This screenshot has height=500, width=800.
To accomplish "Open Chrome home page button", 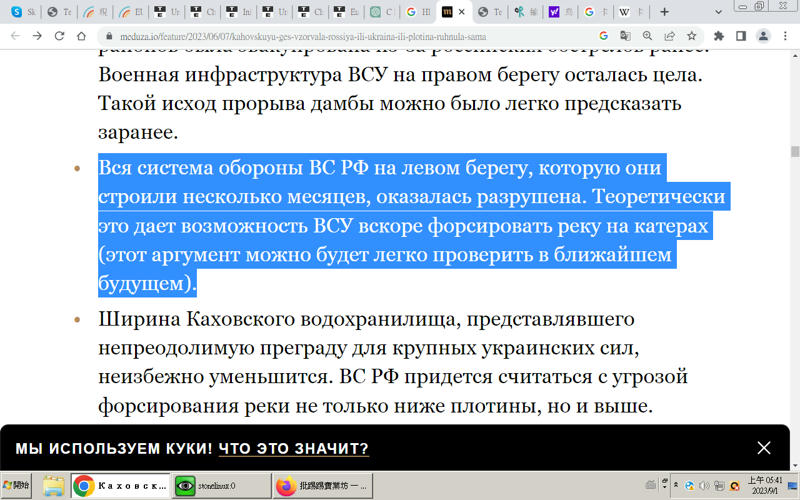I will [81, 36].
